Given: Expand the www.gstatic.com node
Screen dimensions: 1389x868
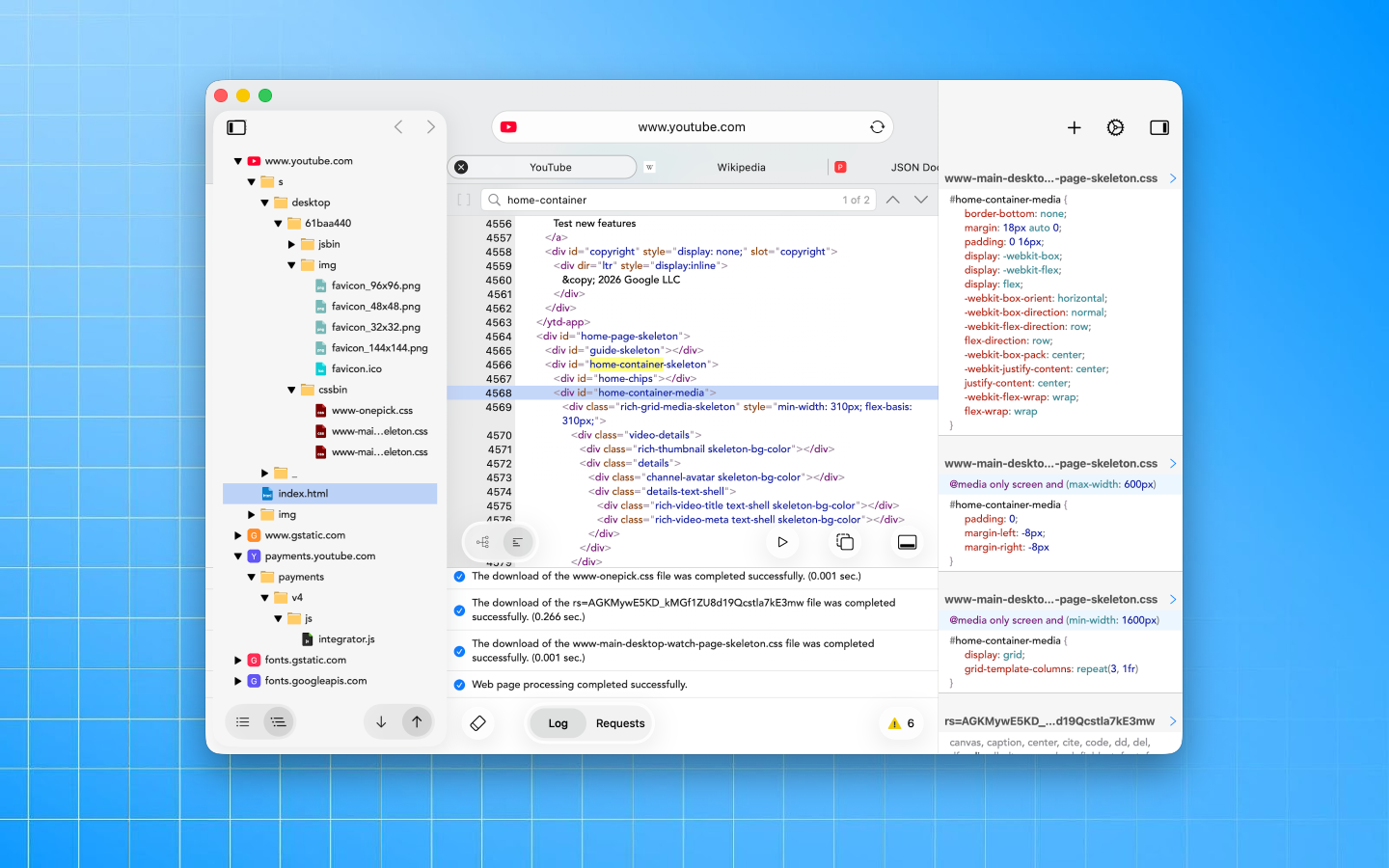Looking at the screenshot, I should click(x=237, y=535).
